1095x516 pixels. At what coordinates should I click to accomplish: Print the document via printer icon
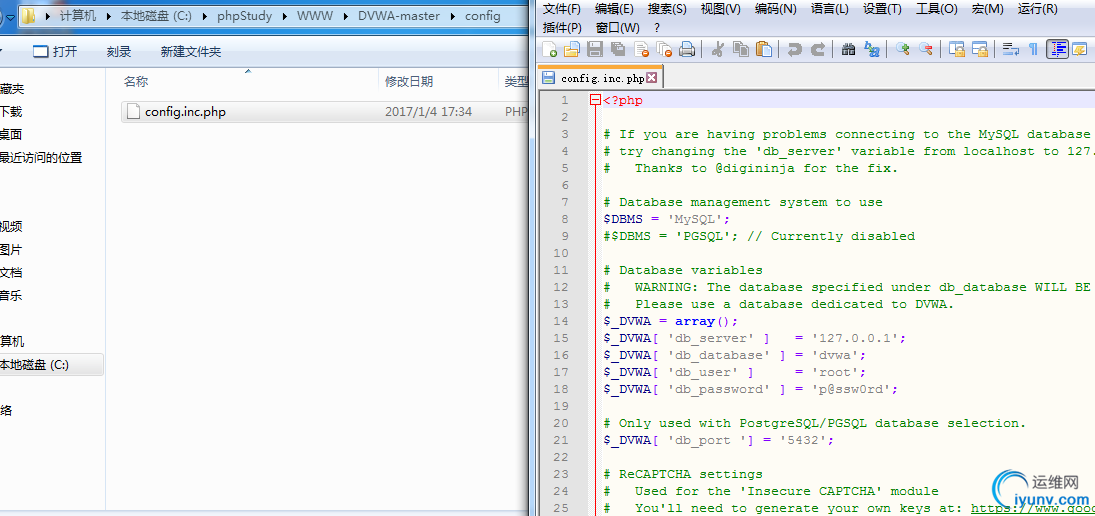coord(687,49)
